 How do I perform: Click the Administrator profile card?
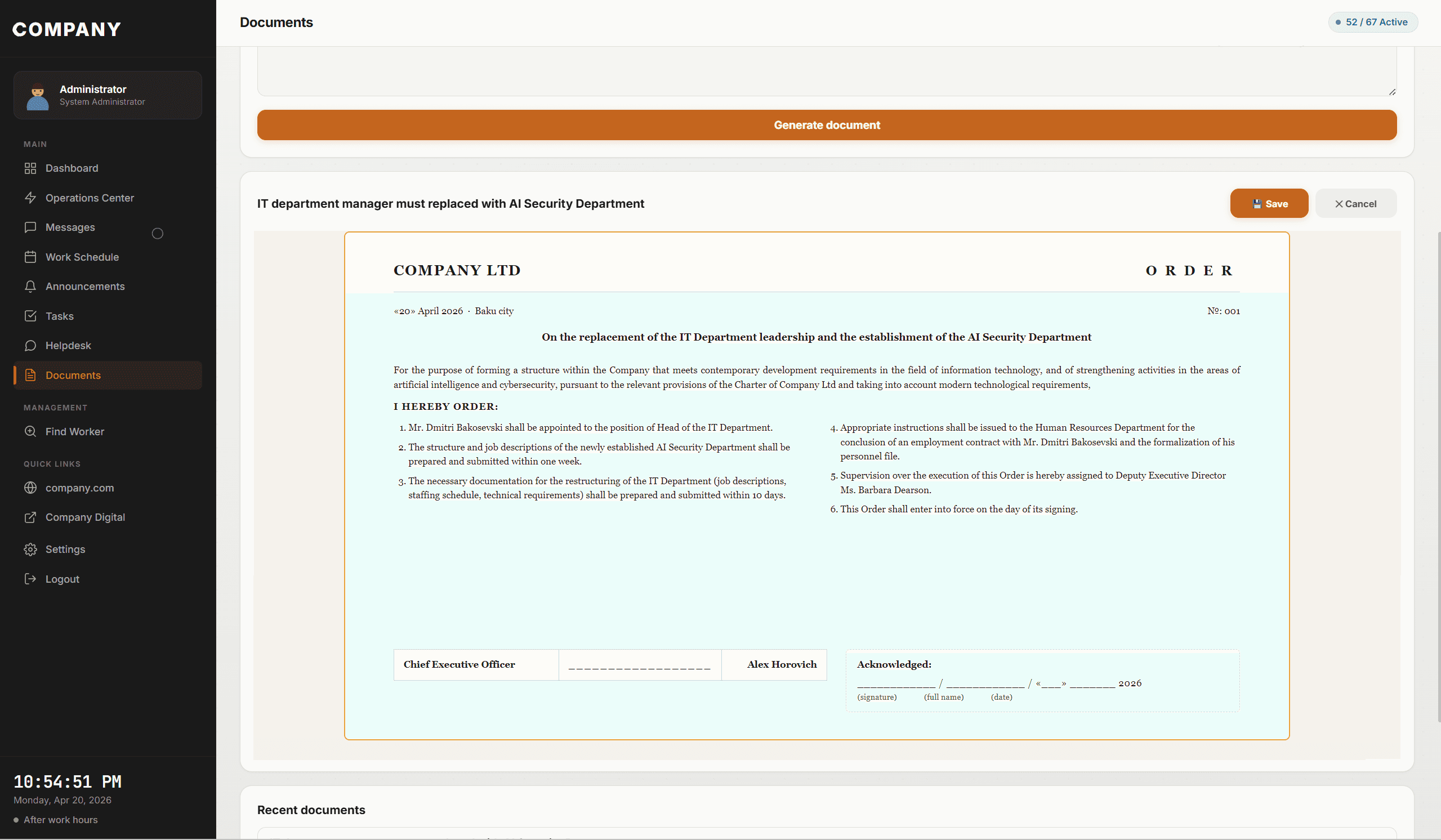click(x=108, y=95)
